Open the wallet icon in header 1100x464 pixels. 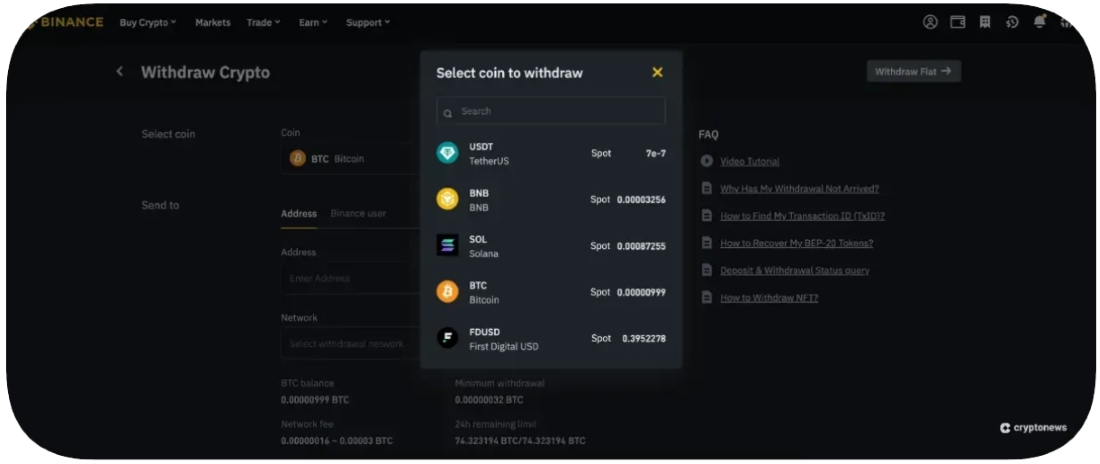[957, 22]
